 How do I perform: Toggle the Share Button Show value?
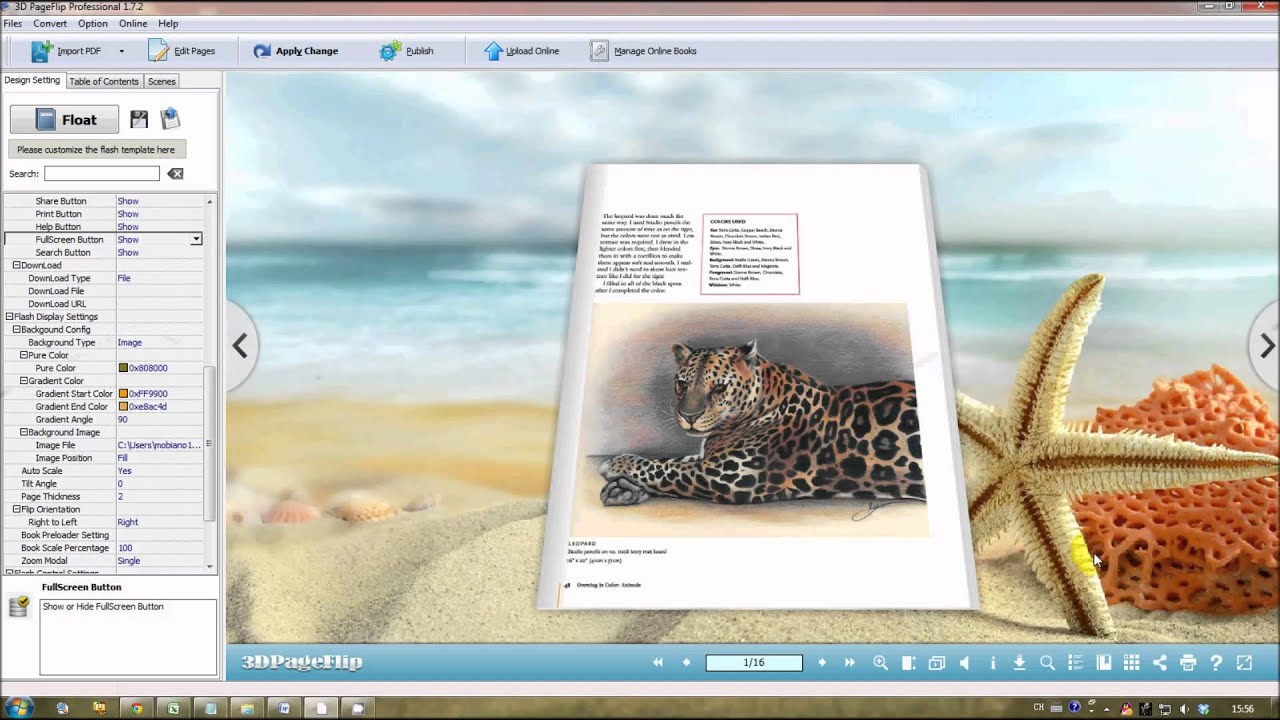coord(128,201)
